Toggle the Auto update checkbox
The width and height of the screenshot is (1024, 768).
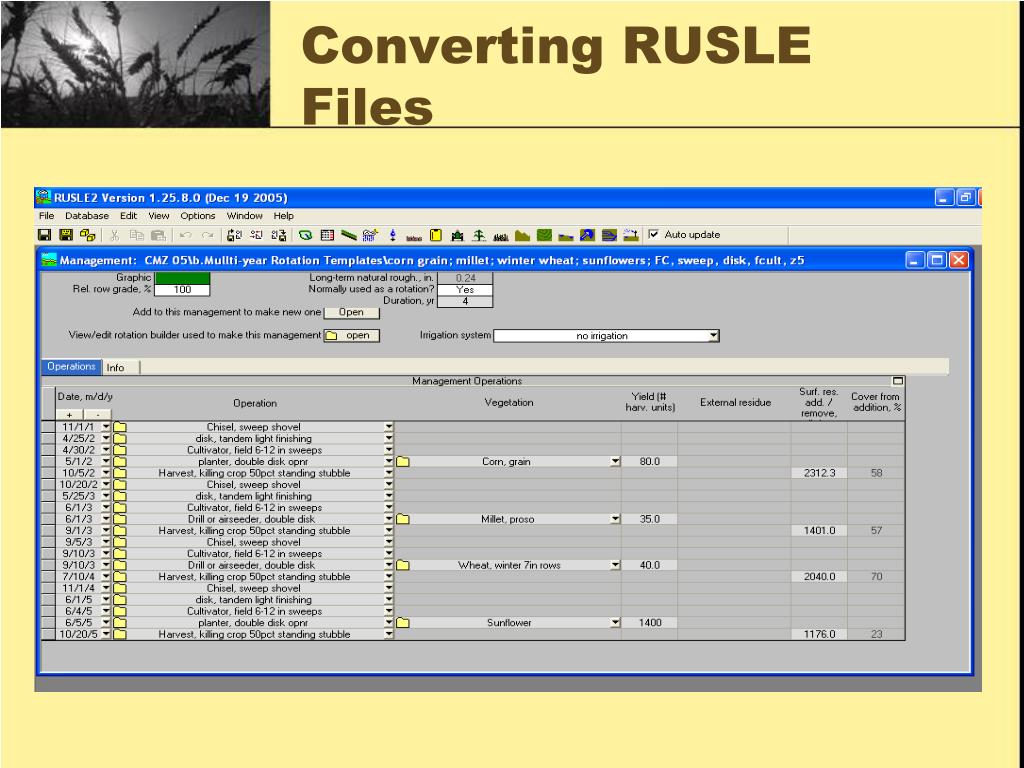653,234
